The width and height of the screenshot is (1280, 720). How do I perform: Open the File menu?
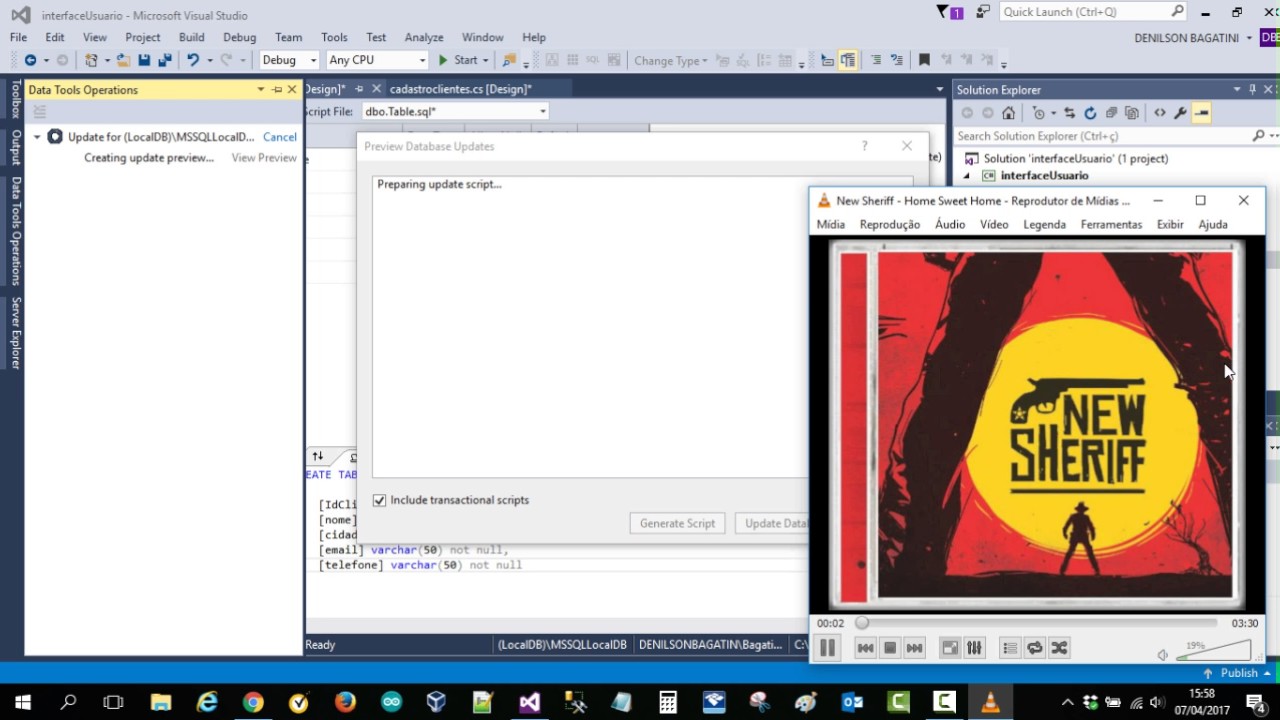point(19,37)
